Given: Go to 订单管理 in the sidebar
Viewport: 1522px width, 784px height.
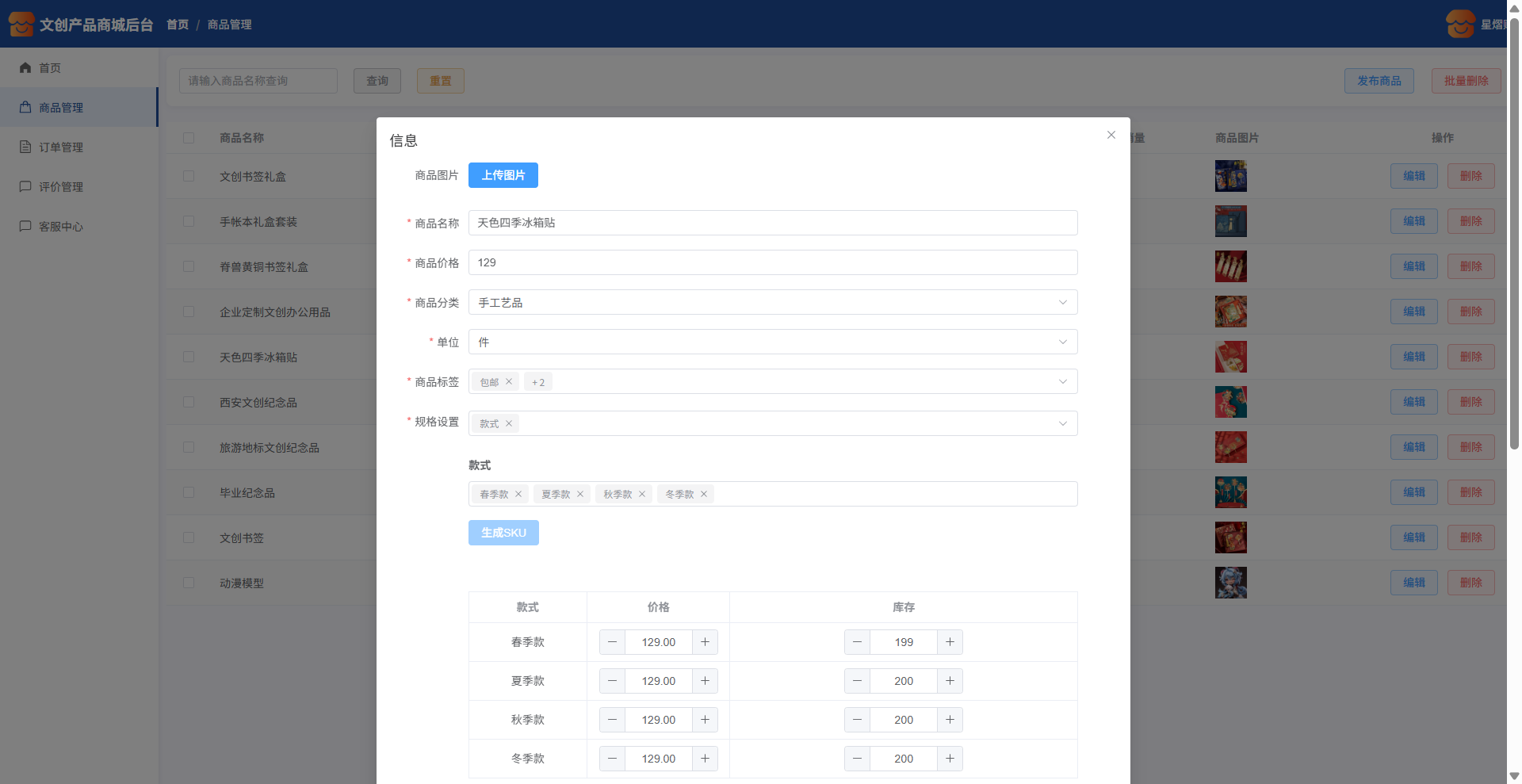Looking at the screenshot, I should (x=61, y=147).
